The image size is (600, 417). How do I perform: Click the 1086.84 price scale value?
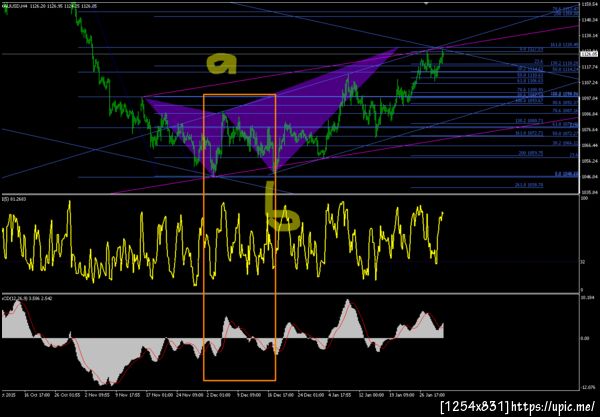[x=590, y=114]
